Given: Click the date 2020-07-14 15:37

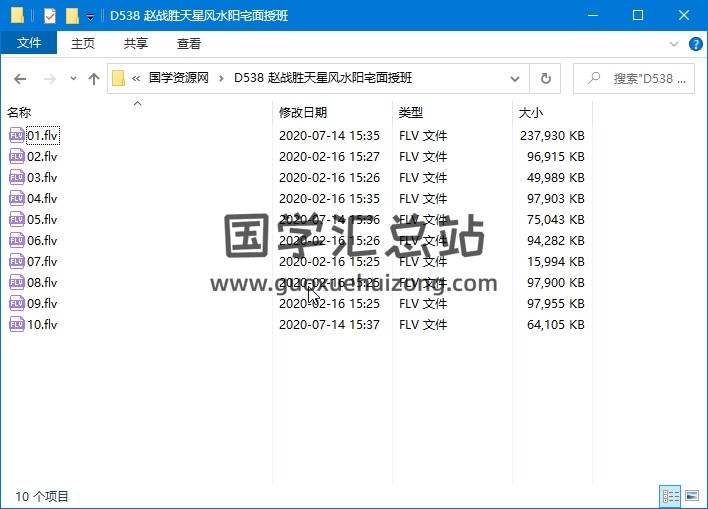Looking at the screenshot, I should [x=329, y=325].
